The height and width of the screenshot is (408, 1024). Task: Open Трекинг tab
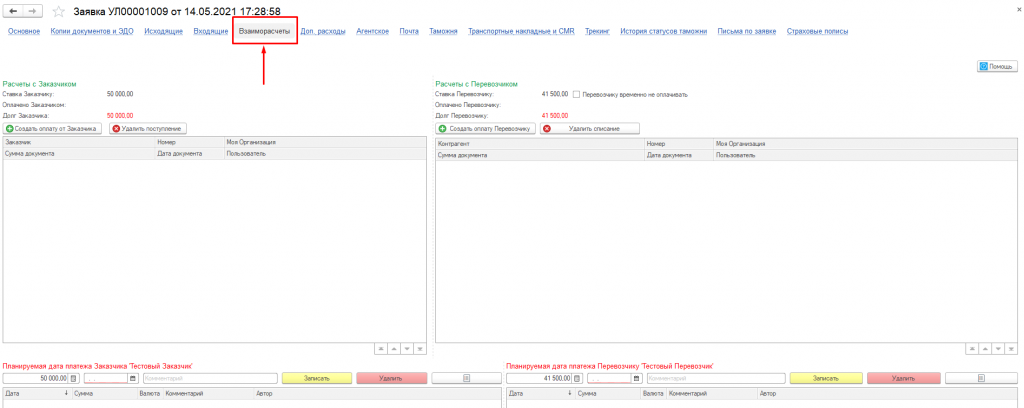tap(598, 31)
